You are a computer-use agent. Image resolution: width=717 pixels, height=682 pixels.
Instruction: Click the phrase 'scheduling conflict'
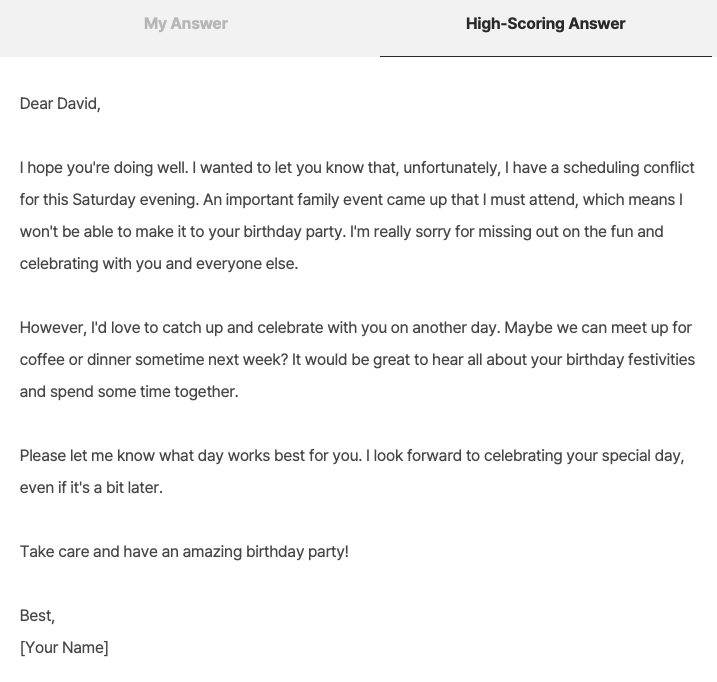pos(628,168)
